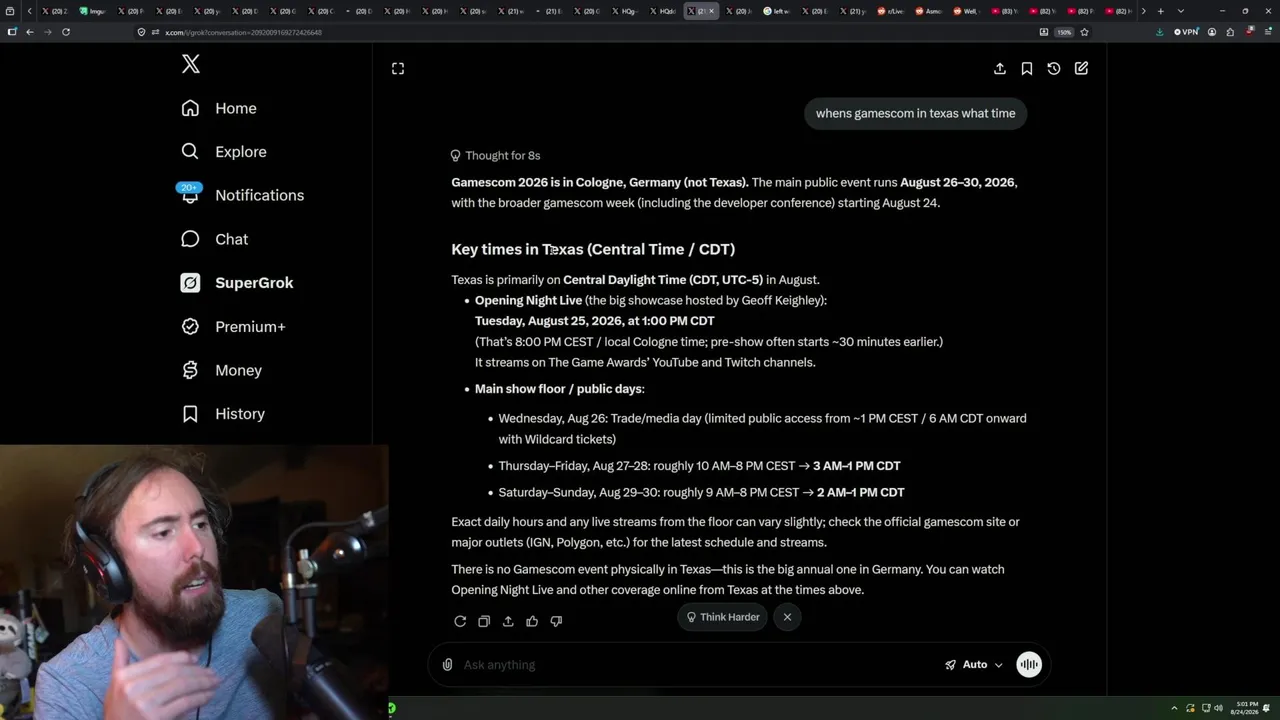Viewport: 1280px width, 720px height.
Task: Share the Grok conversation from the header
Action: [x=1000, y=68]
